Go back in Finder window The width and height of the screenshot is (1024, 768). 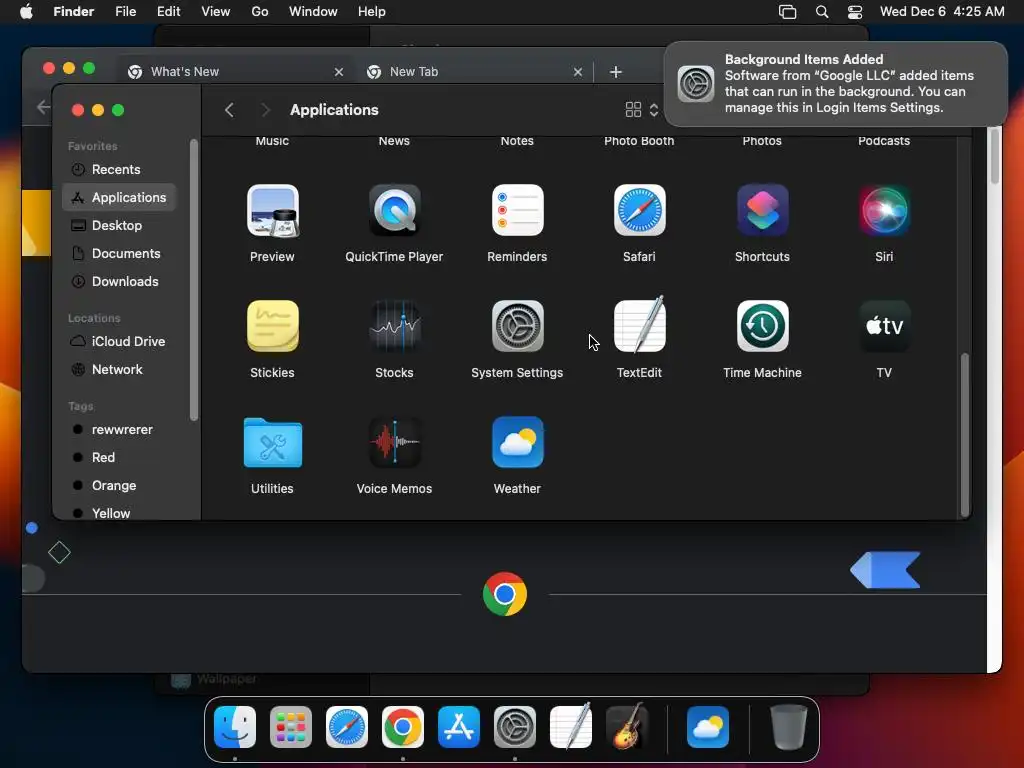tap(229, 110)
